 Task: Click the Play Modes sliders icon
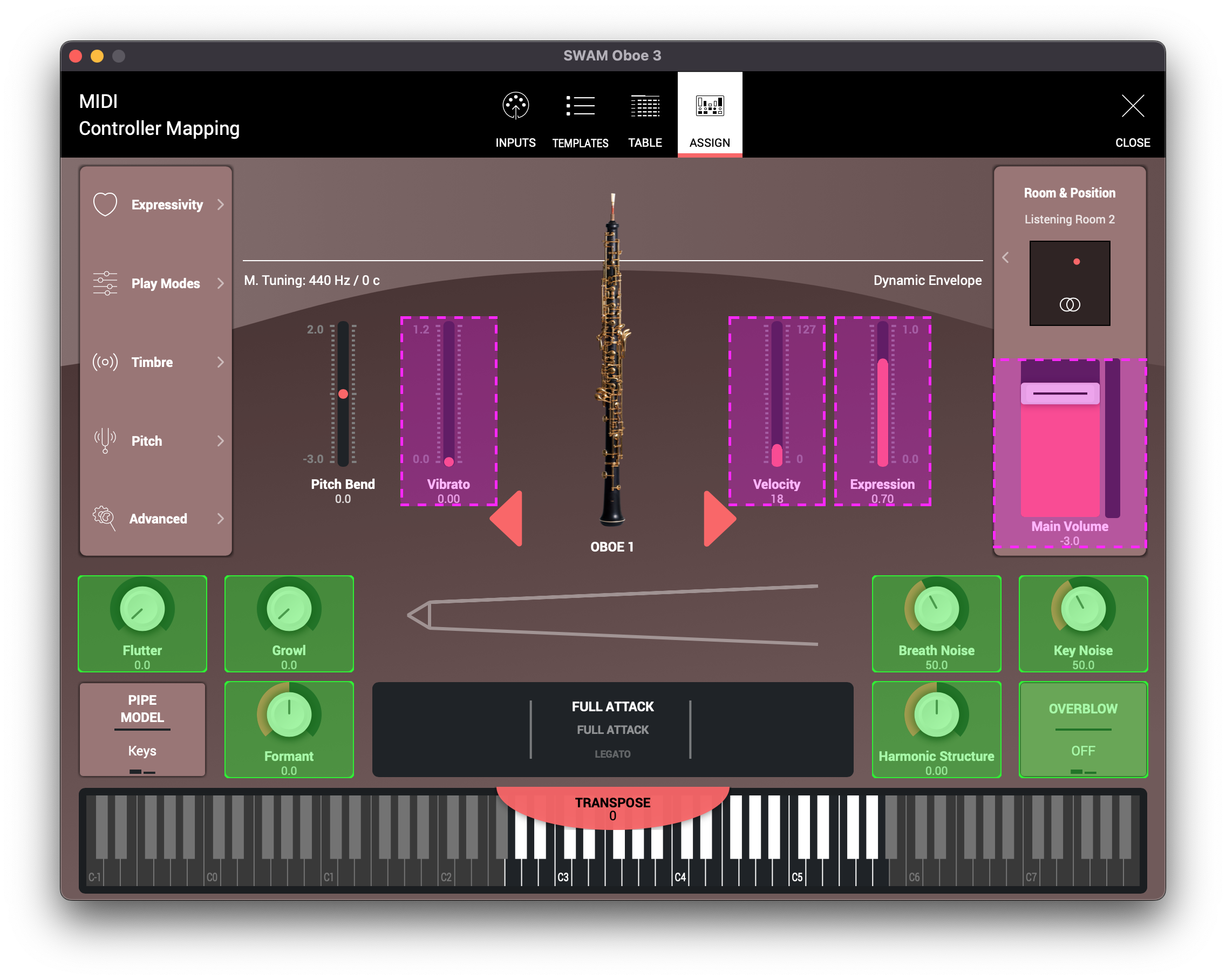coord(105,283)
